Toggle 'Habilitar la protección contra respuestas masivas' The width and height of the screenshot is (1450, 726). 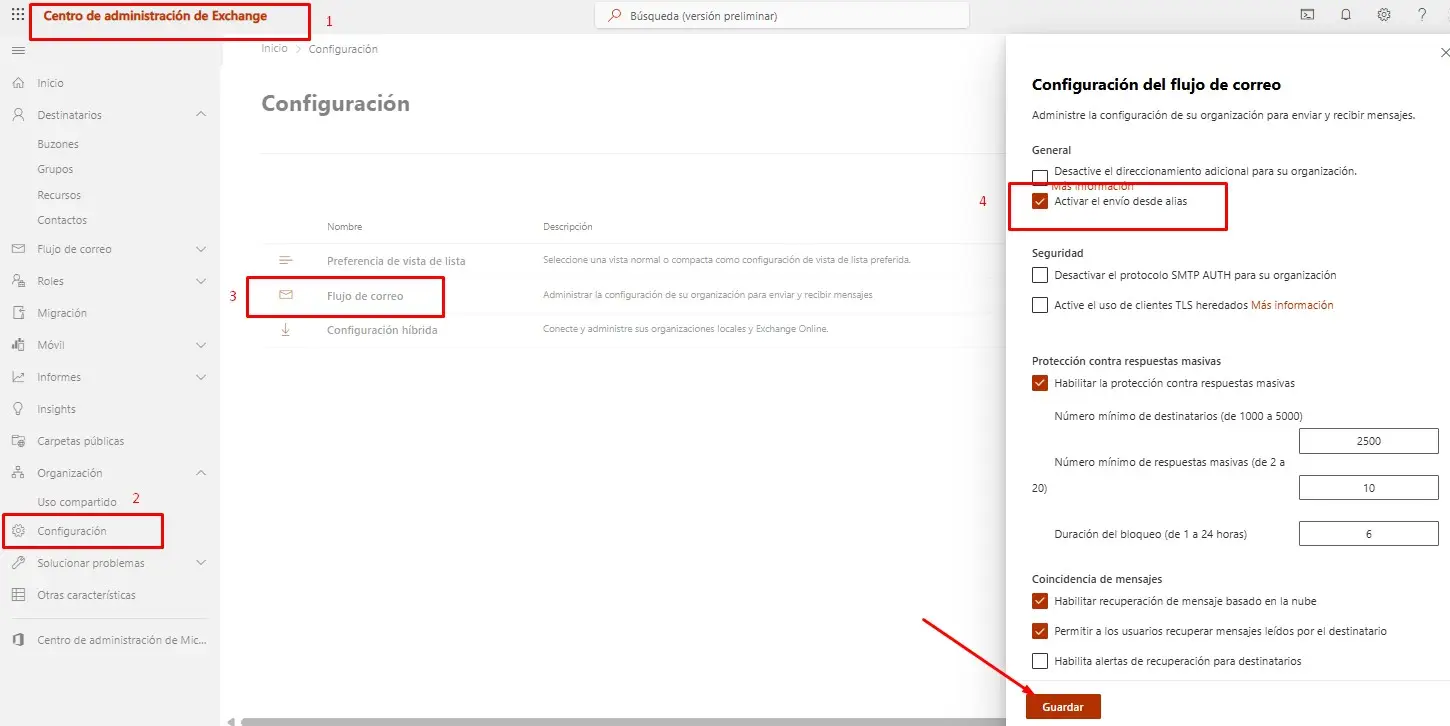tap(1040, 383)
